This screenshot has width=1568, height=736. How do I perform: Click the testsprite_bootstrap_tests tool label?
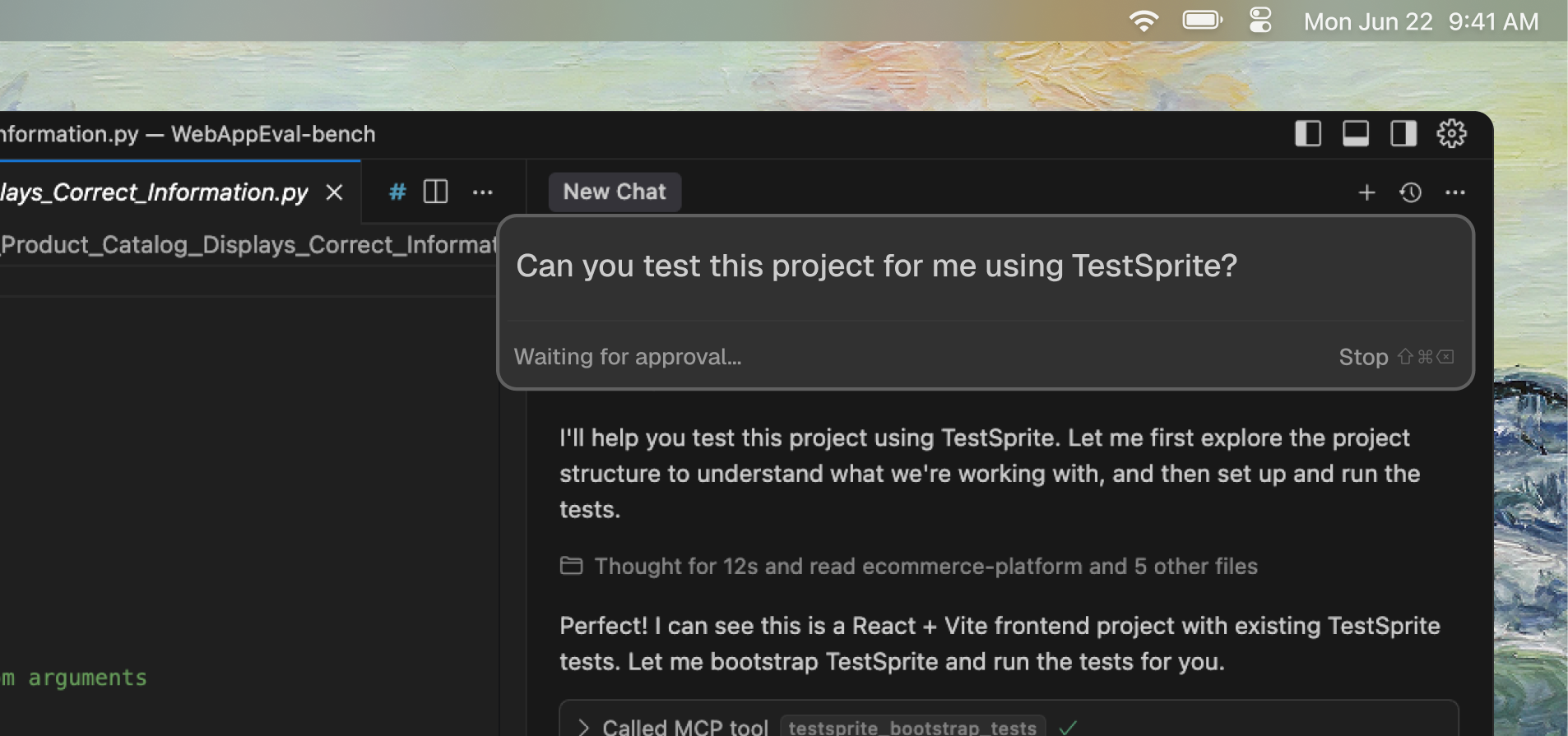click(x=912, y=727)
